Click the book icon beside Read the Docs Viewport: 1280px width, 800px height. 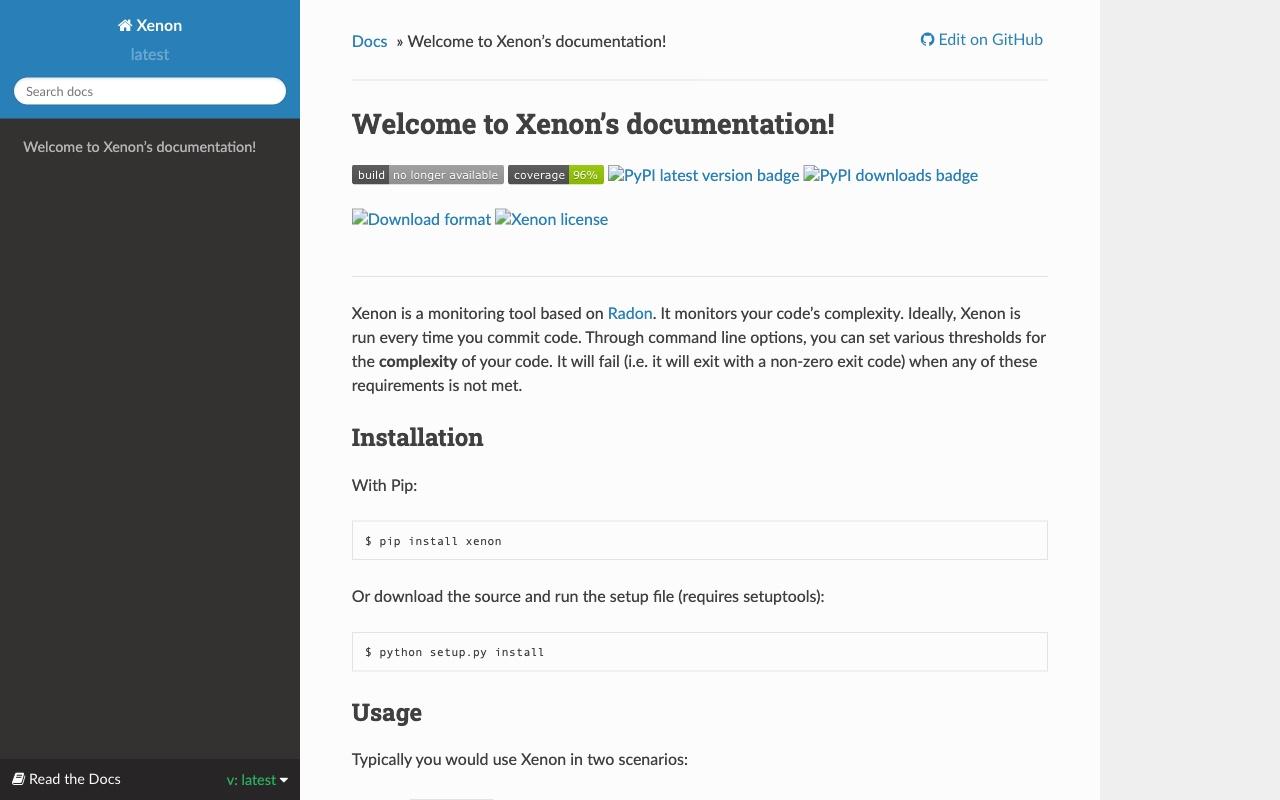[18, 779]
